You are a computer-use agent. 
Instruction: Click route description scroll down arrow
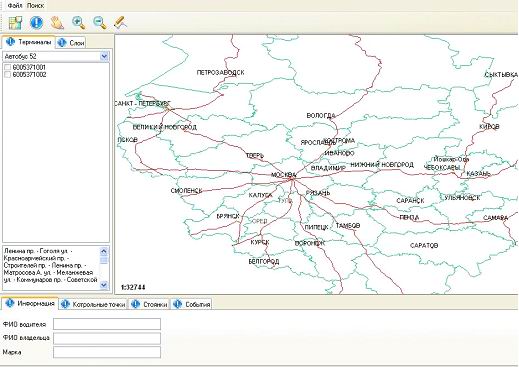(104, 285)
